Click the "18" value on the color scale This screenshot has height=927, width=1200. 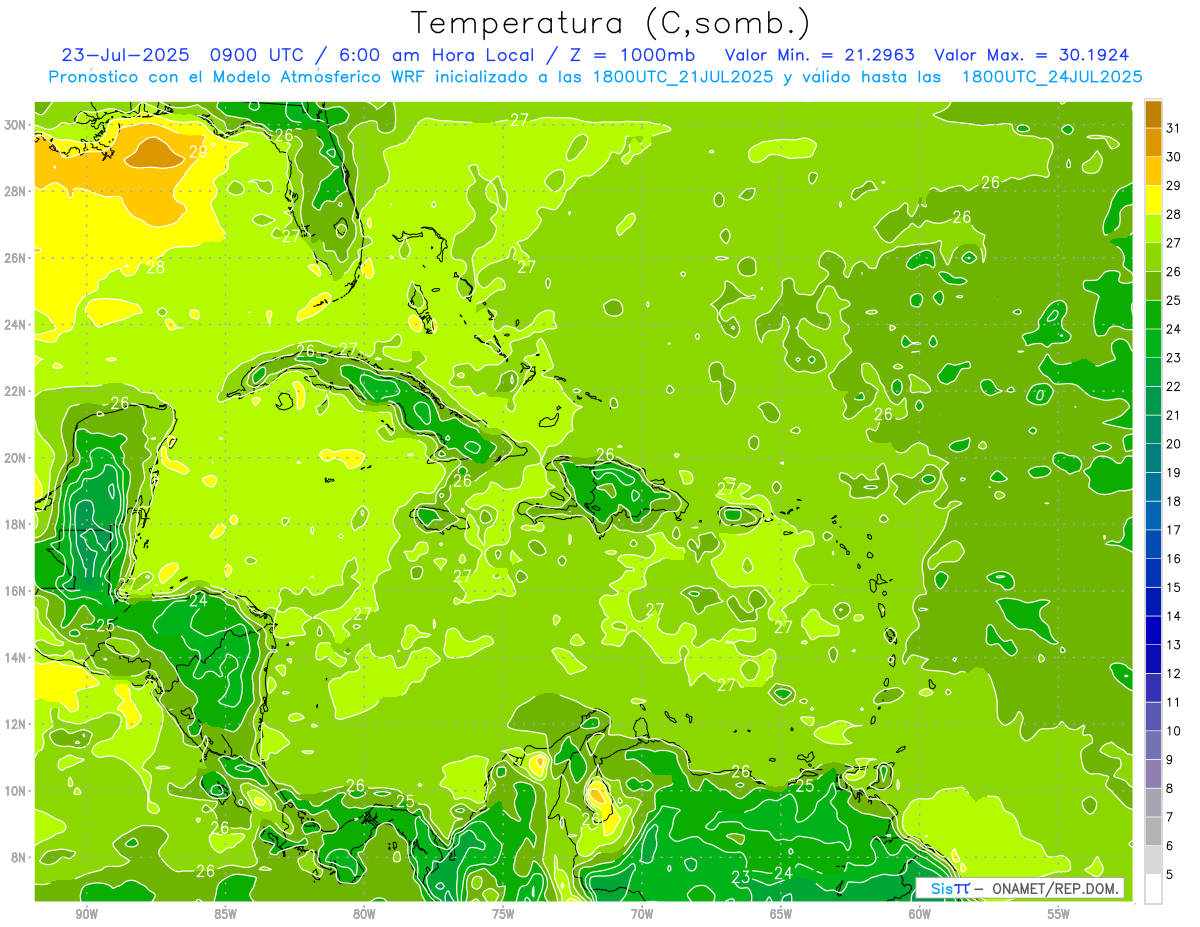coord(1174,501)
